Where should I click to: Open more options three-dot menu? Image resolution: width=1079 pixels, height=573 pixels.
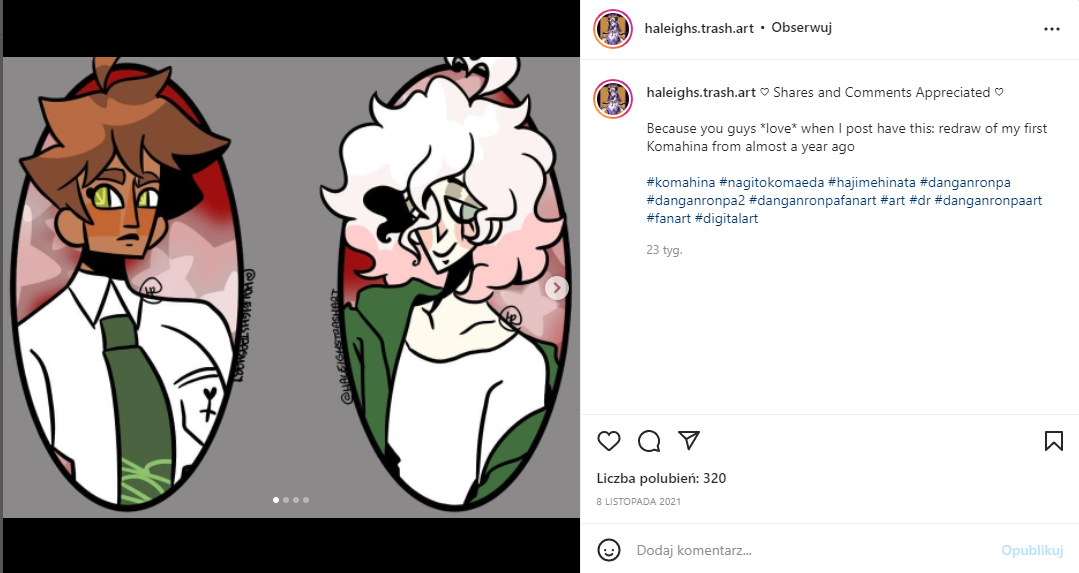coord(1051,29)
